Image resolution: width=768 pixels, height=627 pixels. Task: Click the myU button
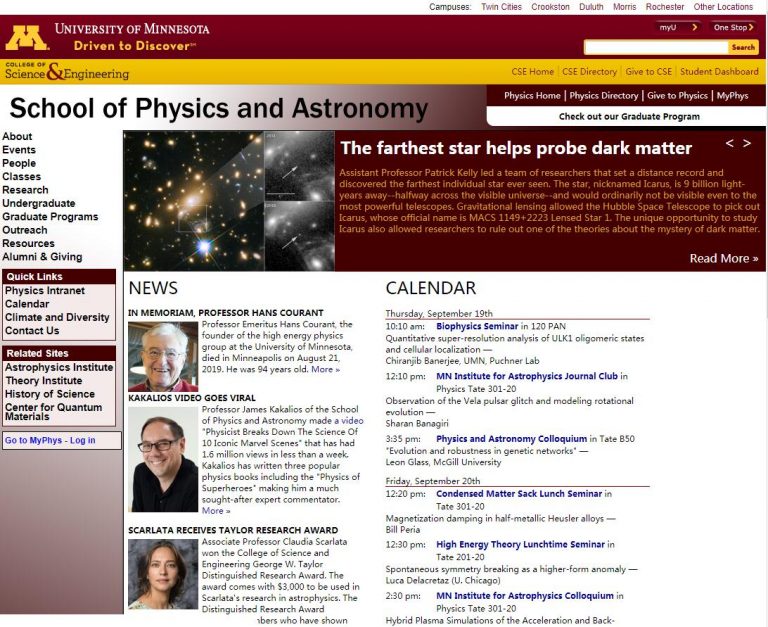(678, 27)
